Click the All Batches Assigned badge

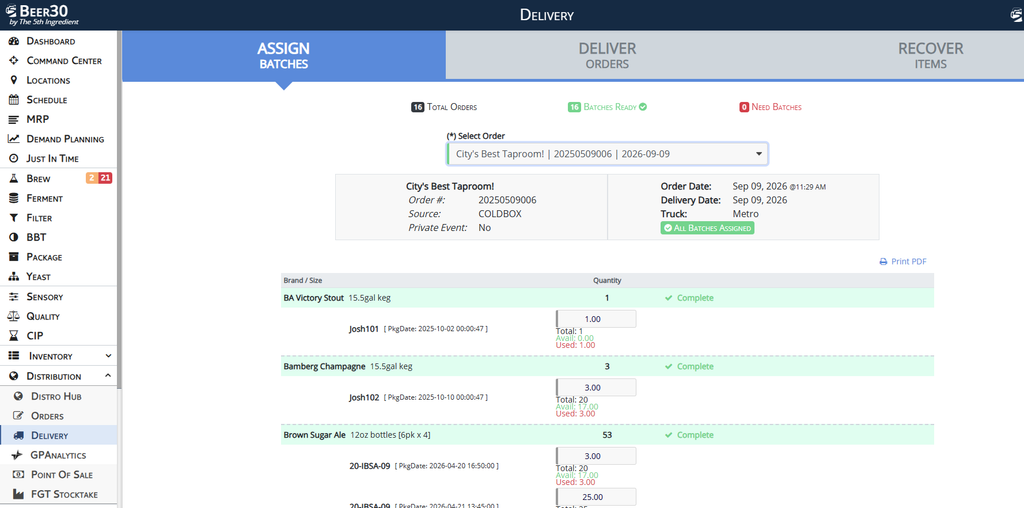(x=707, y=228)
